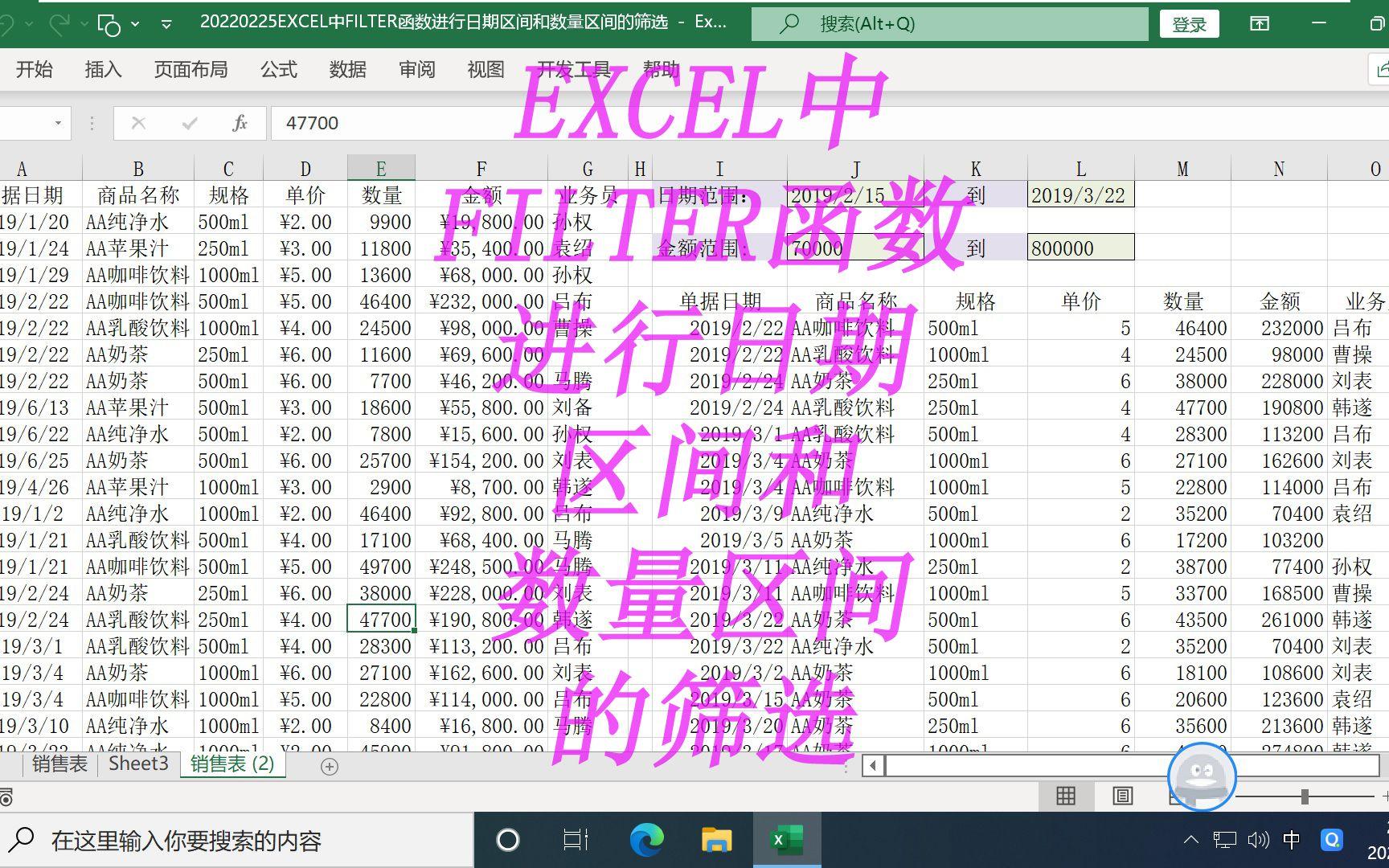
Task: Open the ribbon display options icon
Action: pos(1260,23)
